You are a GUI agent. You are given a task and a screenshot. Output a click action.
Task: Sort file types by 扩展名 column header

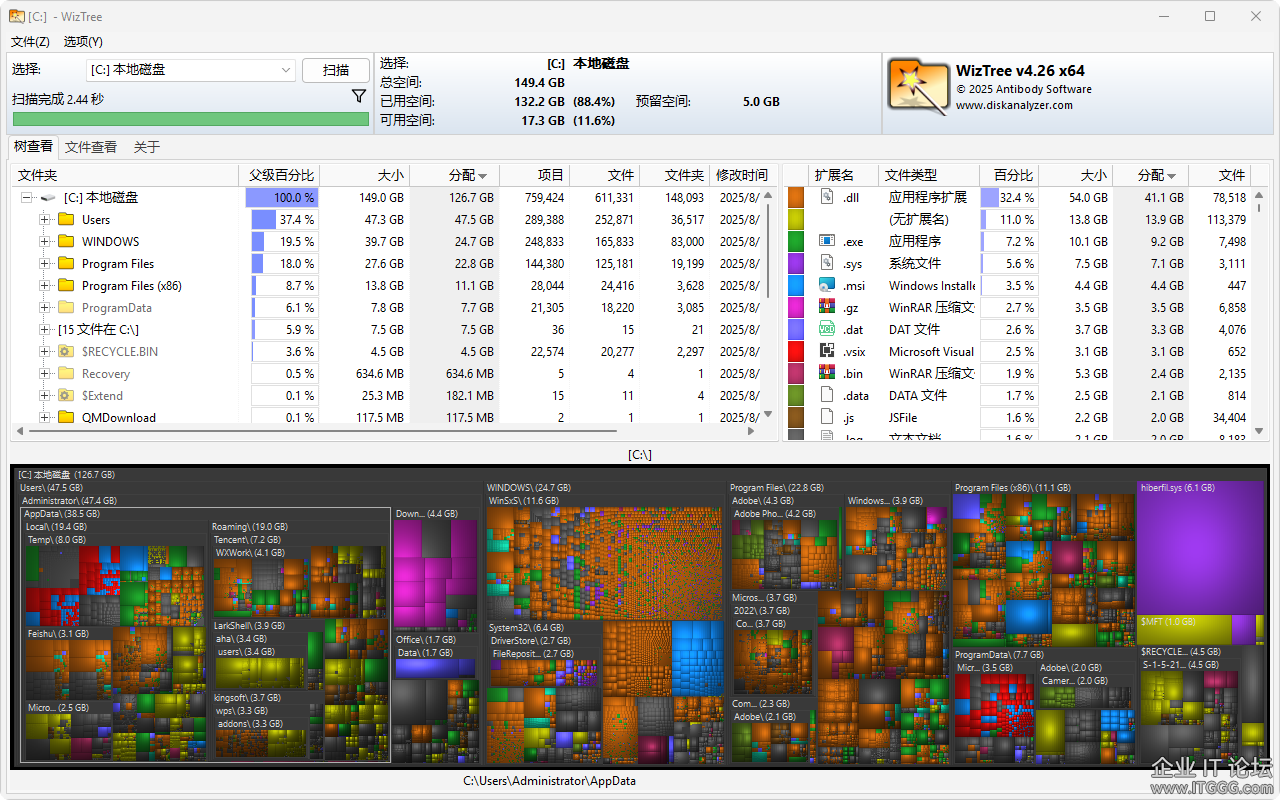pos(844,175)
